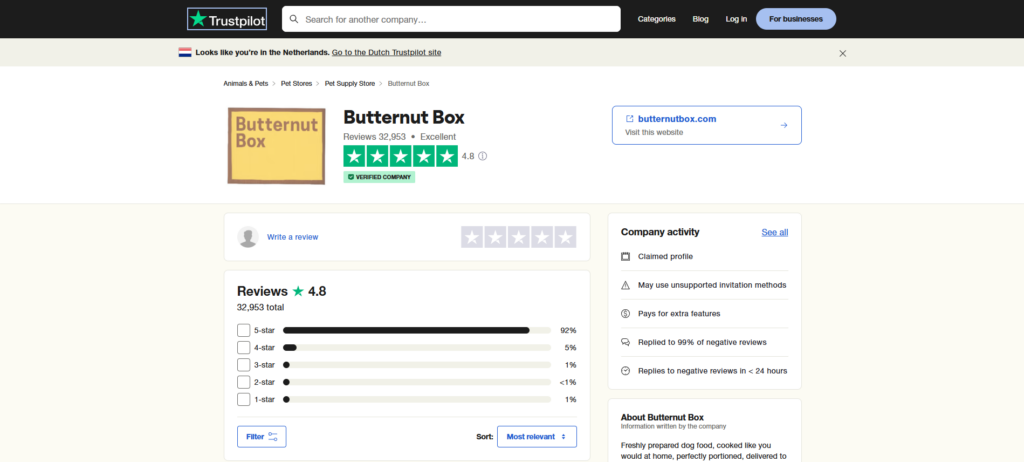1024x462 pixels.
Task: Select the first star in rating selector
Action: point(472,237)
